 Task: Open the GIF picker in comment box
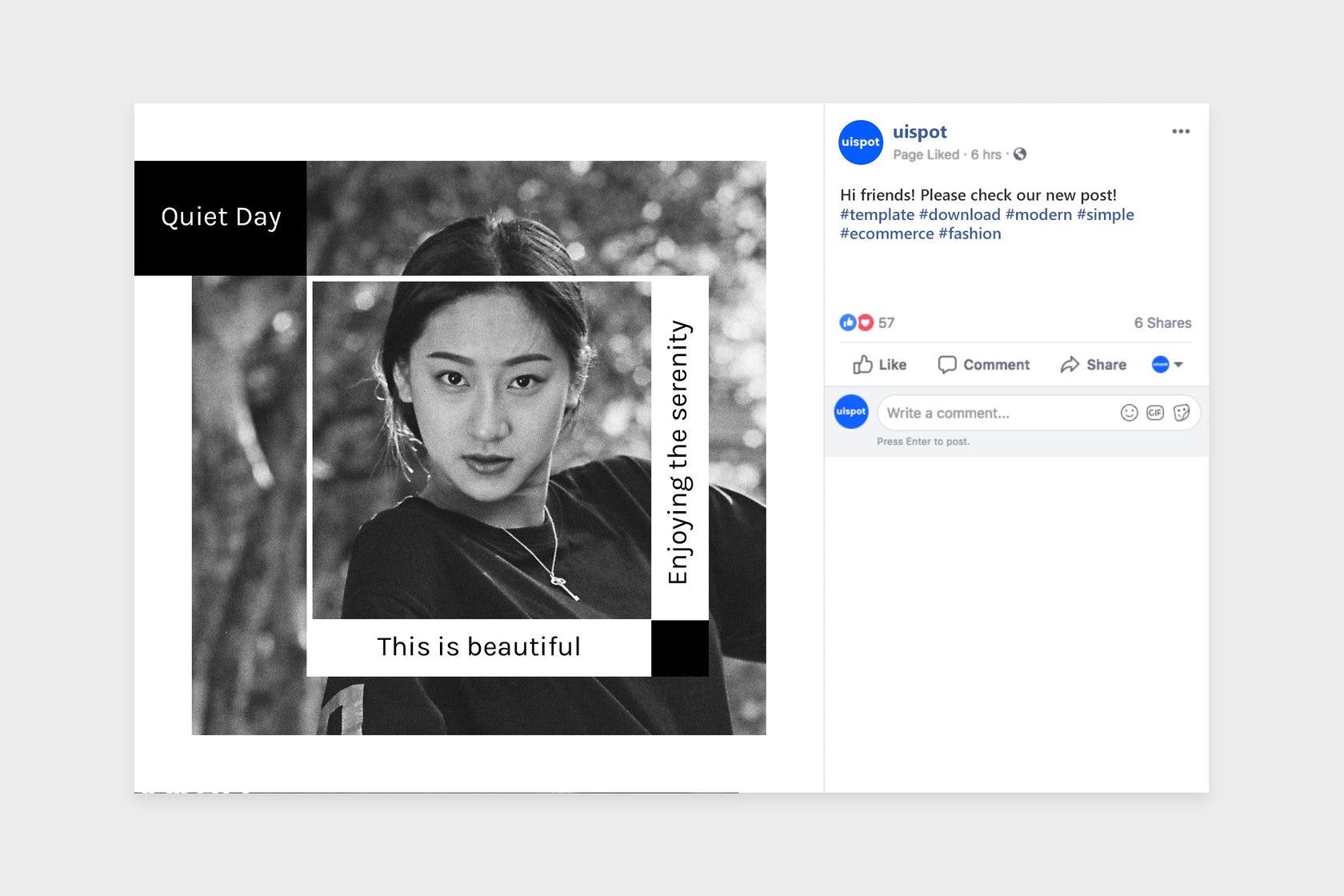coord(1155,413)
